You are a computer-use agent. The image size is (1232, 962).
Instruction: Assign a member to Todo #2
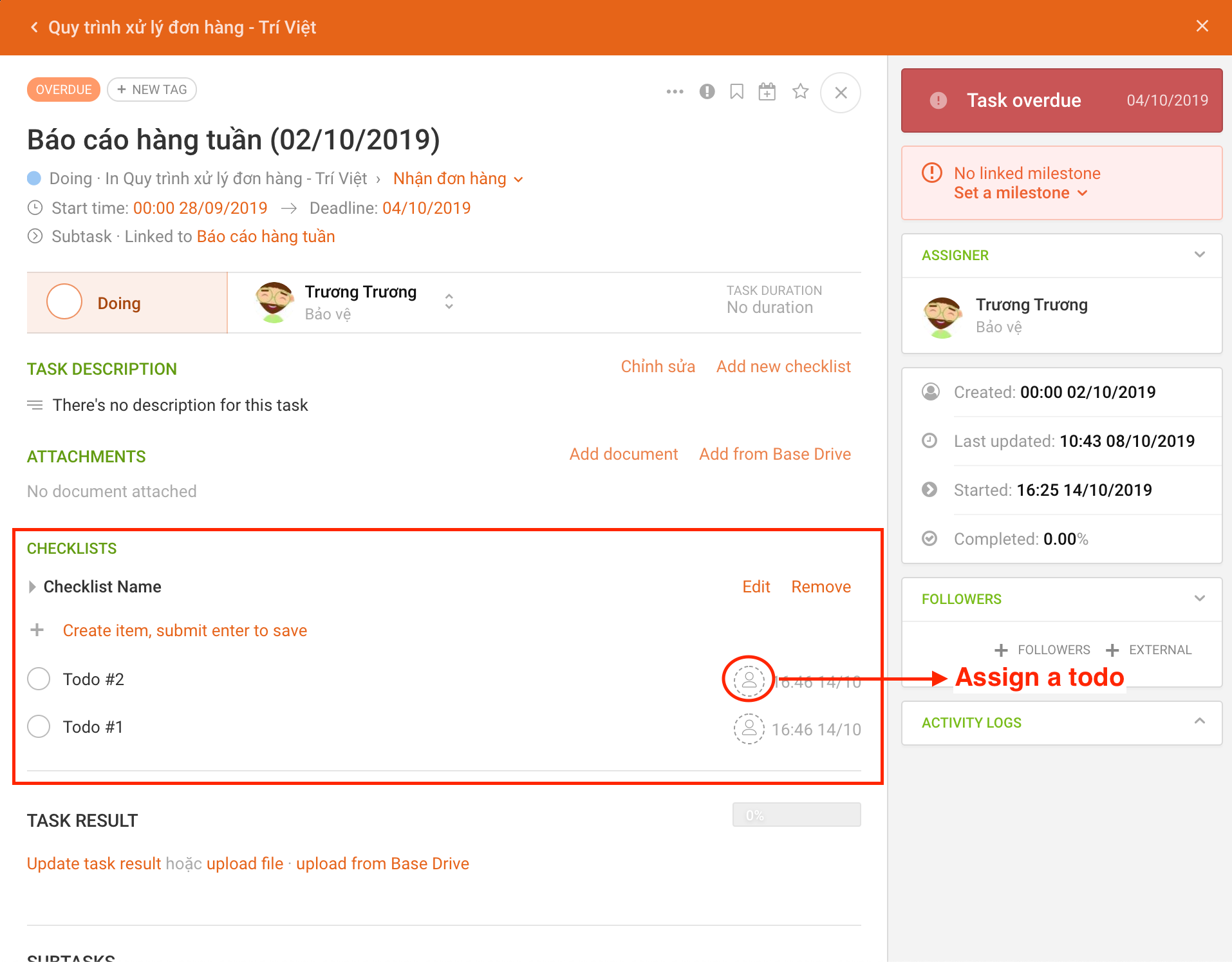point(749,680)
